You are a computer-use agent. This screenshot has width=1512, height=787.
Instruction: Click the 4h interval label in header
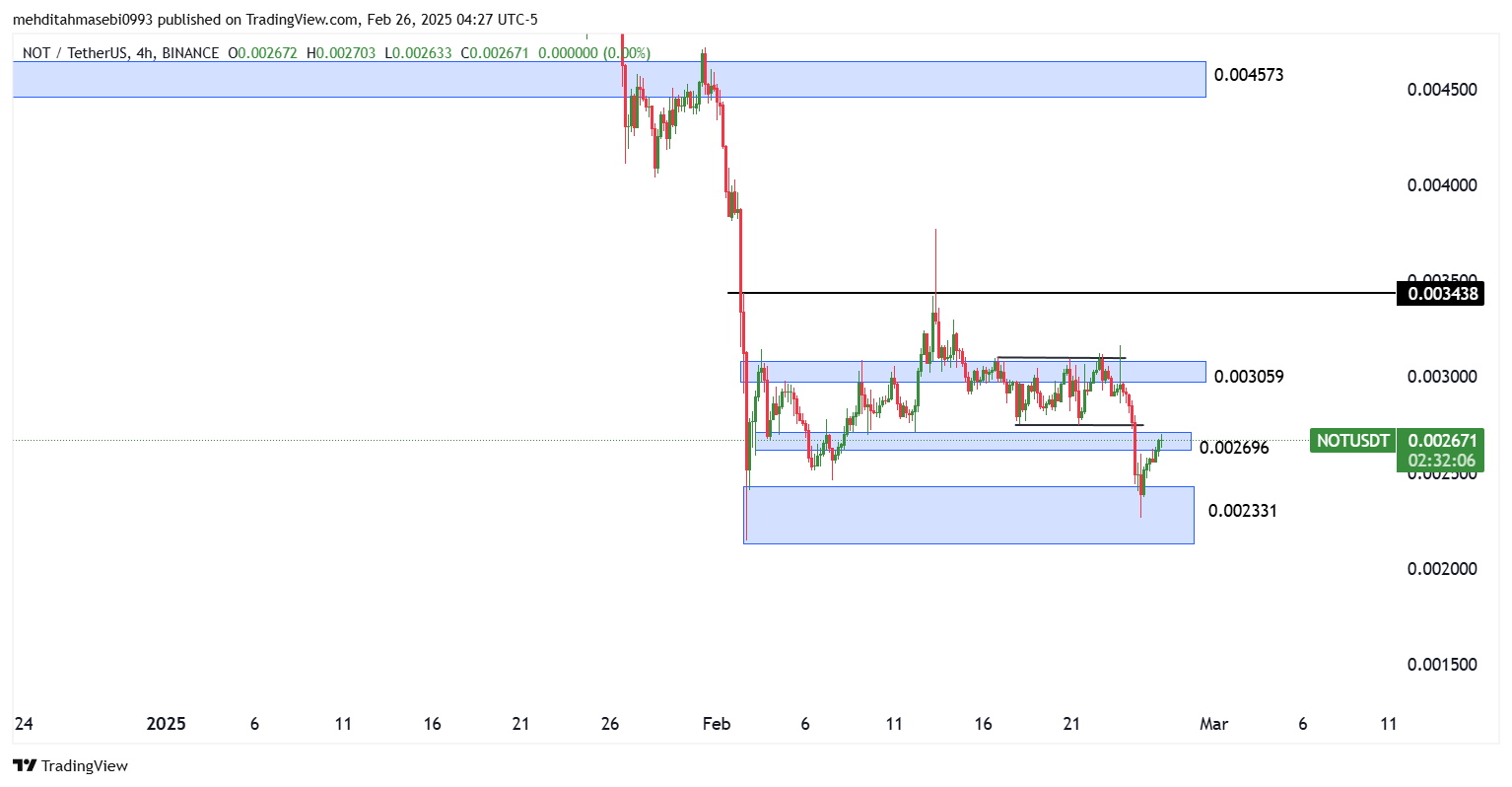click(x=144, y=52)
